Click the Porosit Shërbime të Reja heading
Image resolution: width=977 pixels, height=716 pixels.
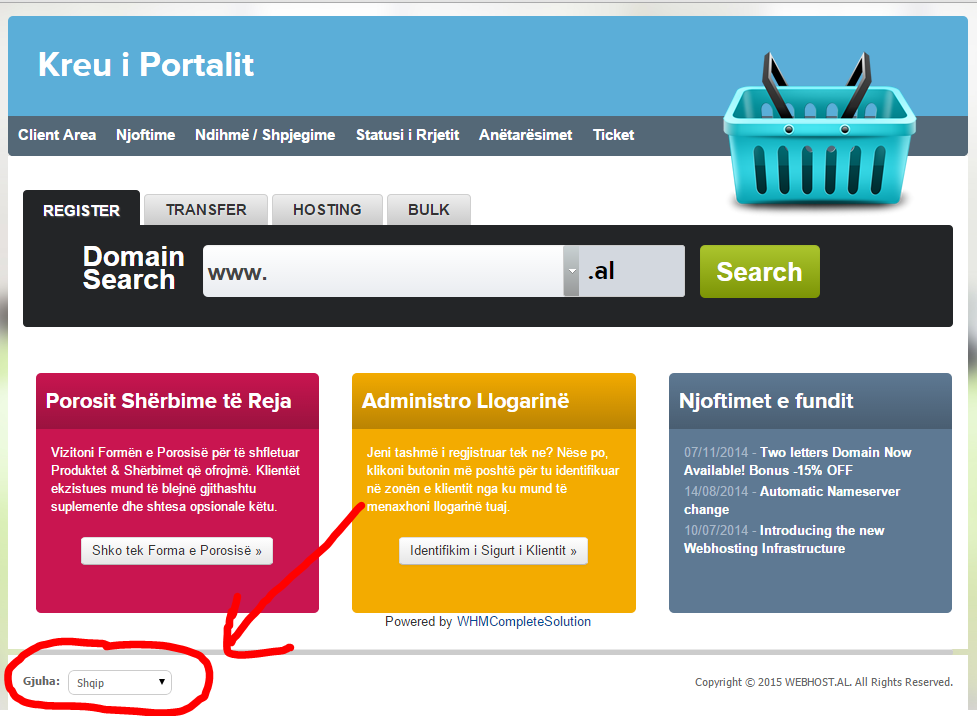(168, 401)
